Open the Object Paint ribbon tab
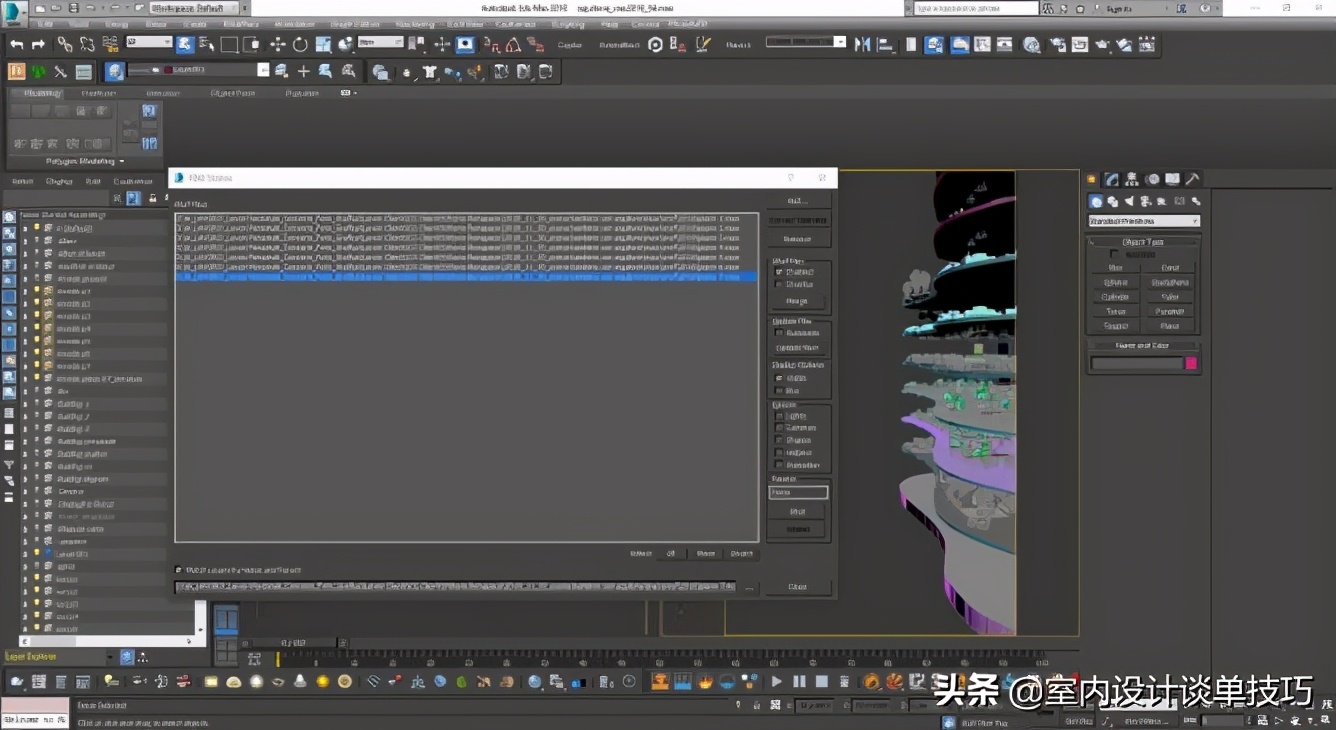The image size is (1336, 730). click(x=235, y=93)
